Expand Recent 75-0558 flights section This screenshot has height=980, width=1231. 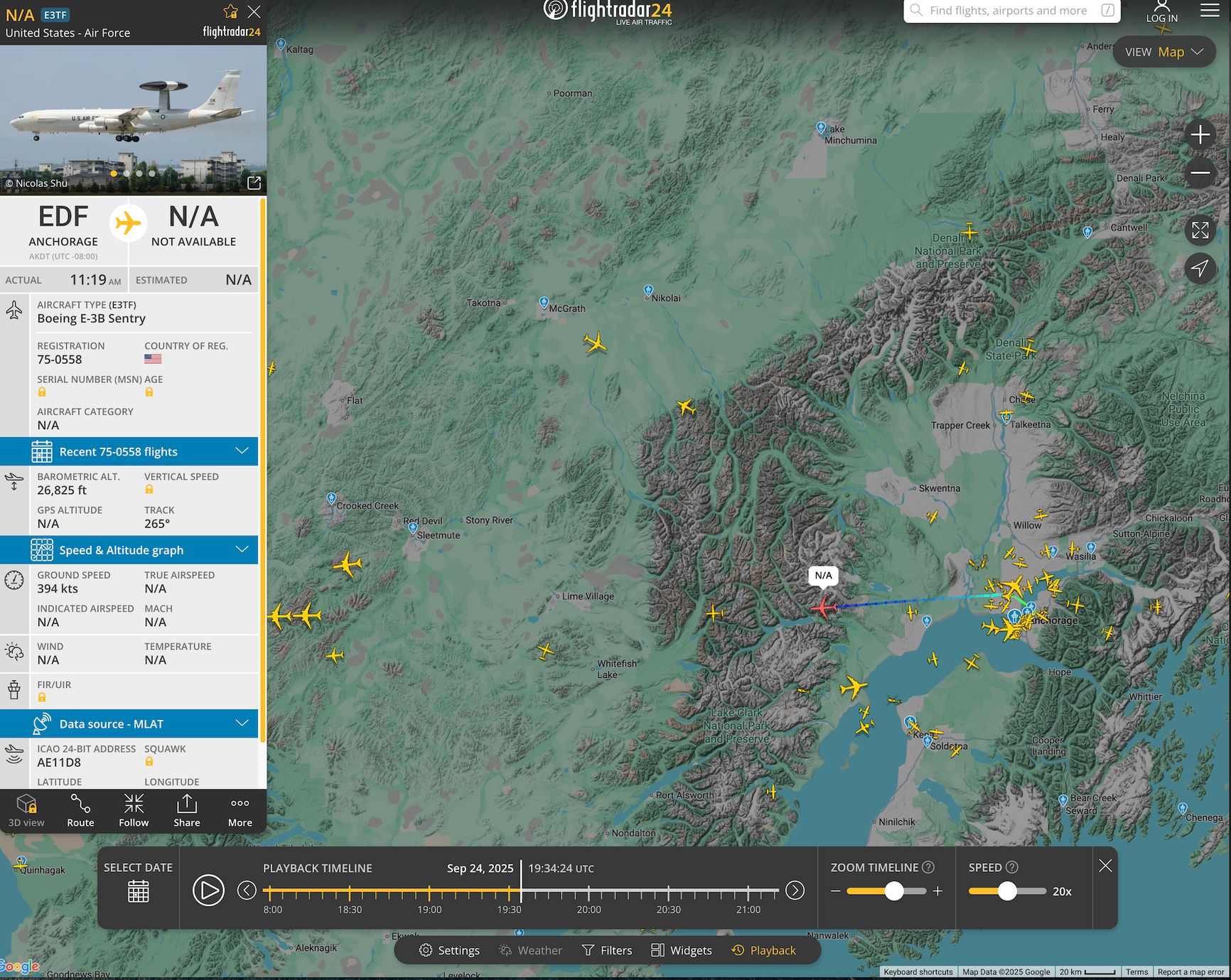pos(242,451)
